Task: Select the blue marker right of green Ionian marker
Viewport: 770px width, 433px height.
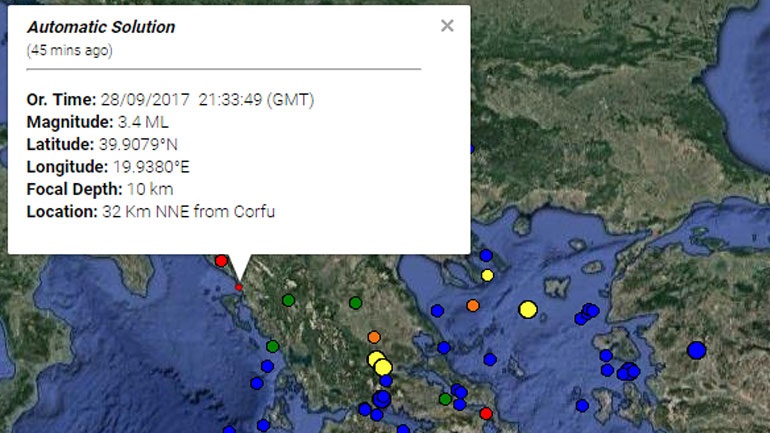Action: (267, 366)
